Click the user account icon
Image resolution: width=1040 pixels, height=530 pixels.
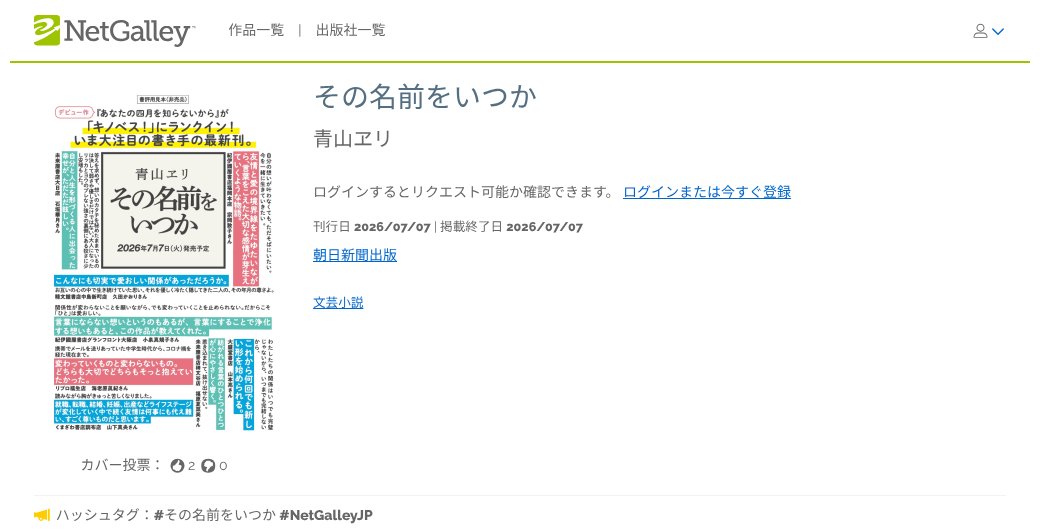[x=980, y=31]
